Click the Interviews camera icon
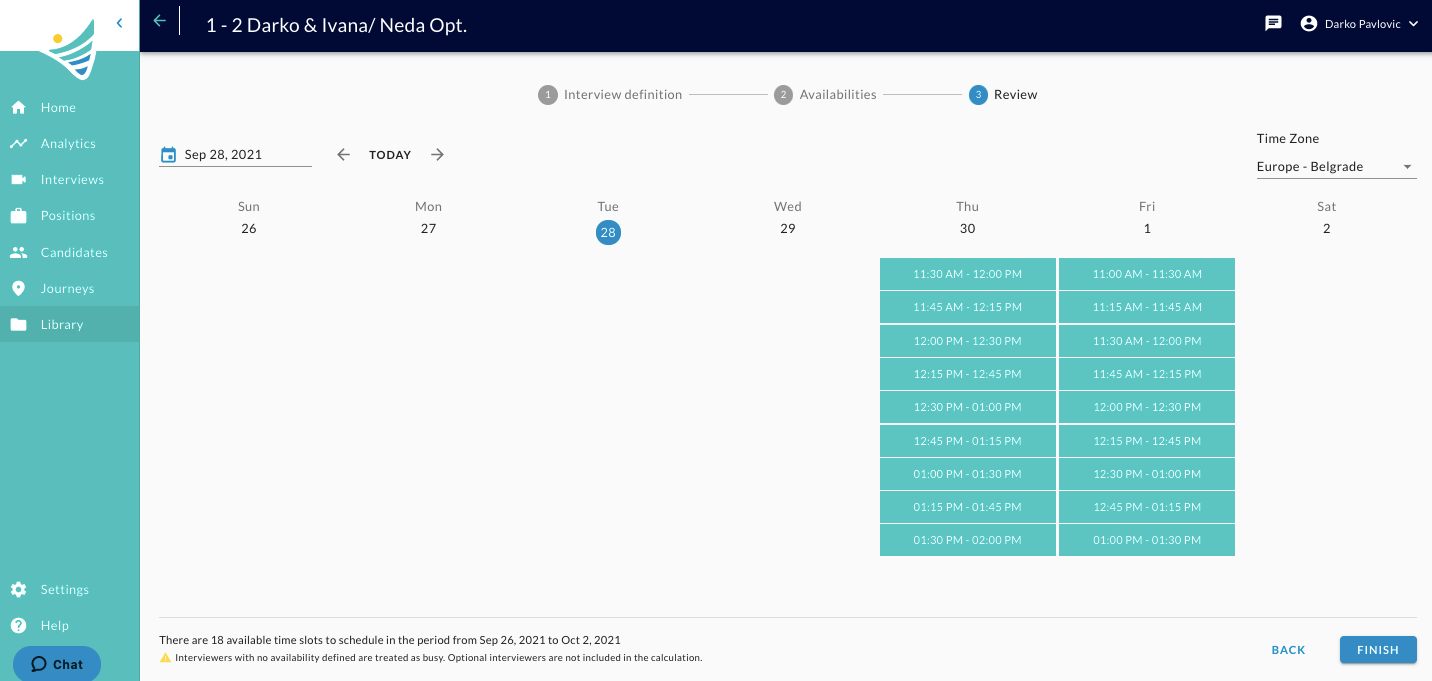 (x=18, y=179)
